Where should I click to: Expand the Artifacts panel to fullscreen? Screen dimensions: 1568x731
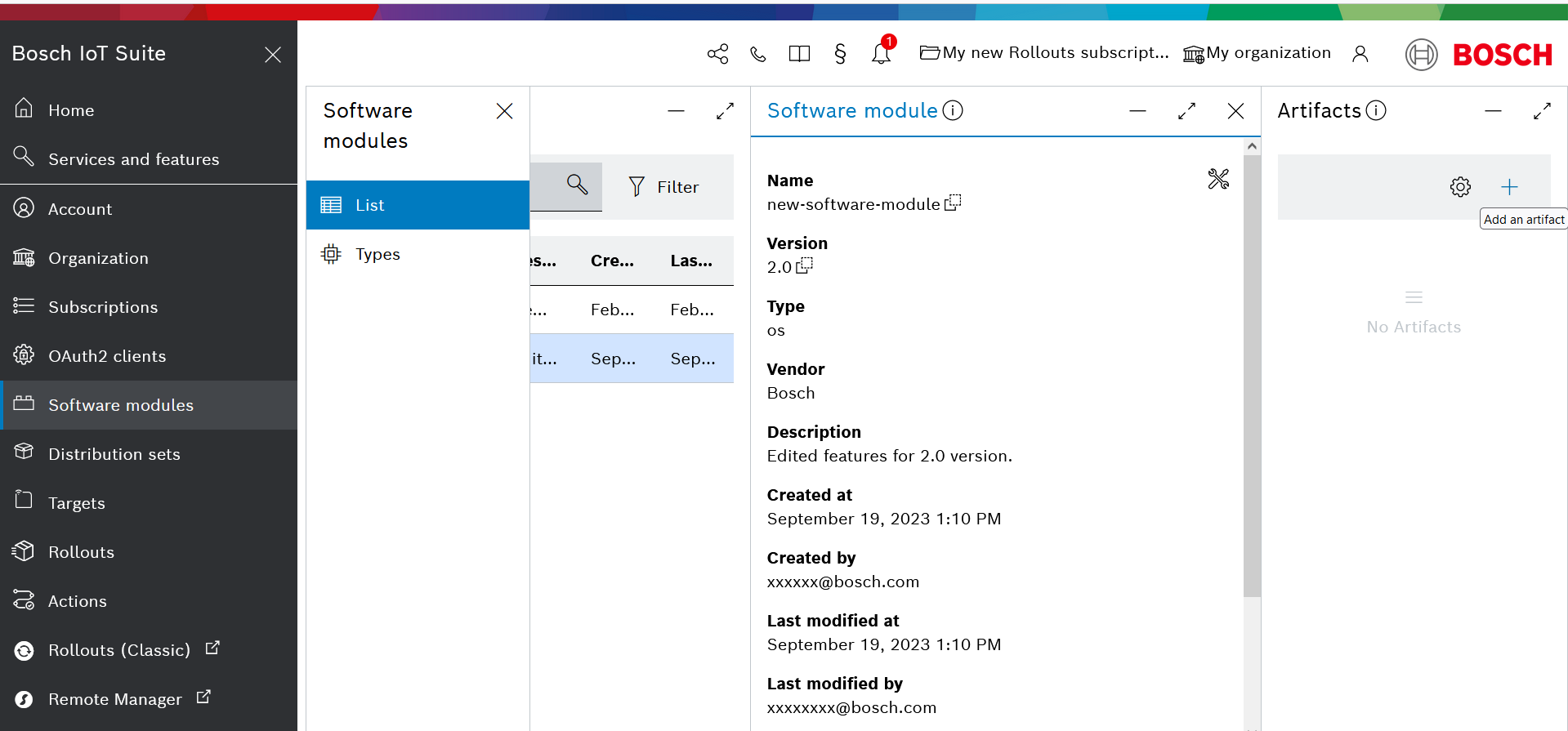click(1542, 111)
